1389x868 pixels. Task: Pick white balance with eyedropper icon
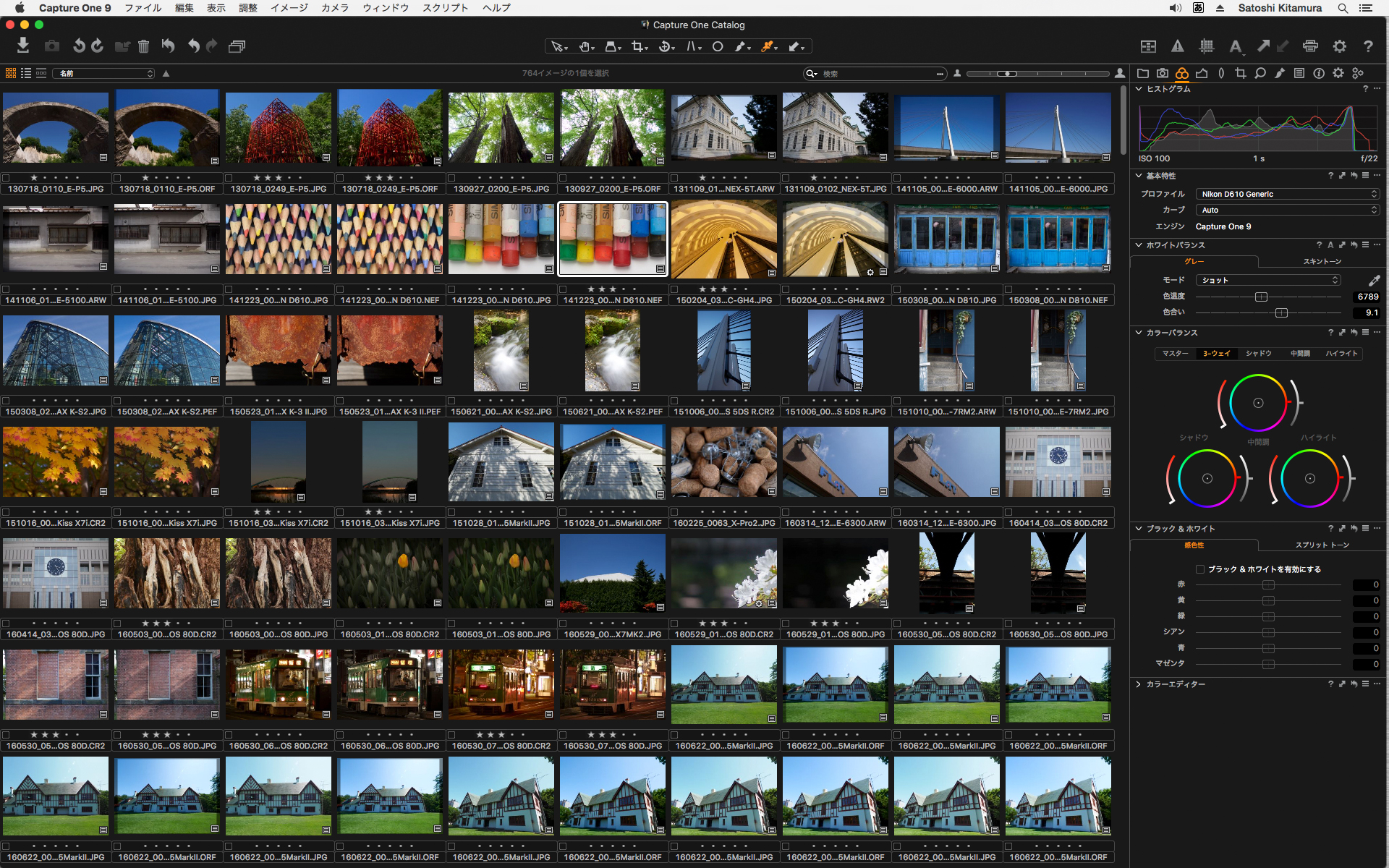coord(1374,280)
